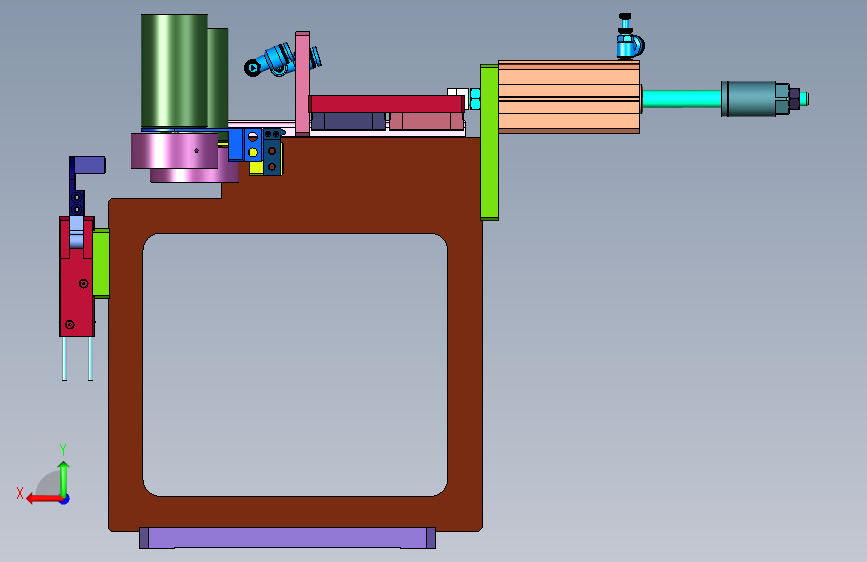Image resolution: width=867 pixels, height=562 pixels.
Task: Select the orange pneumatic cylinder body
Action: coord(569,97)
